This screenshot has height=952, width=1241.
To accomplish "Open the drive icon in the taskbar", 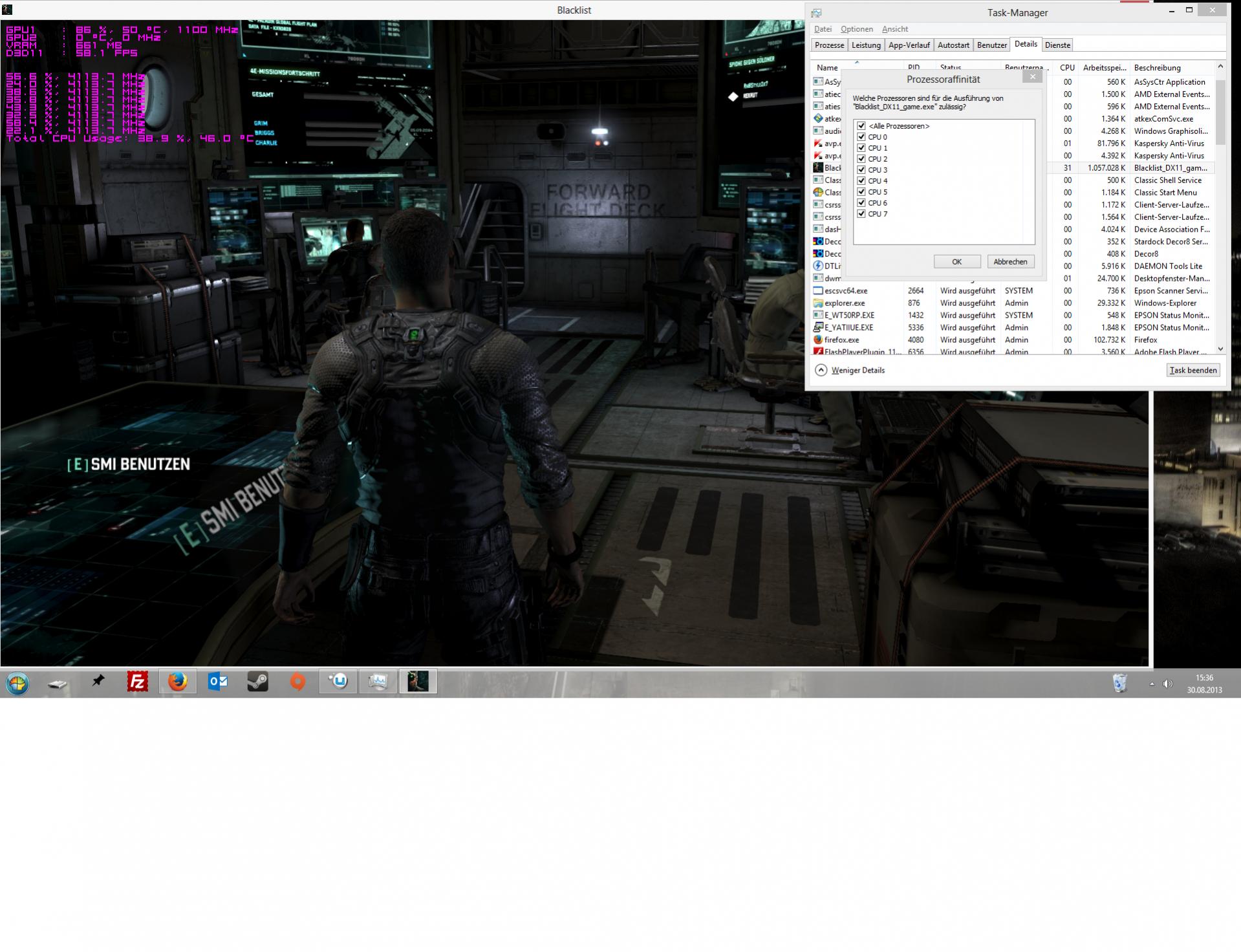I will 58,683.
